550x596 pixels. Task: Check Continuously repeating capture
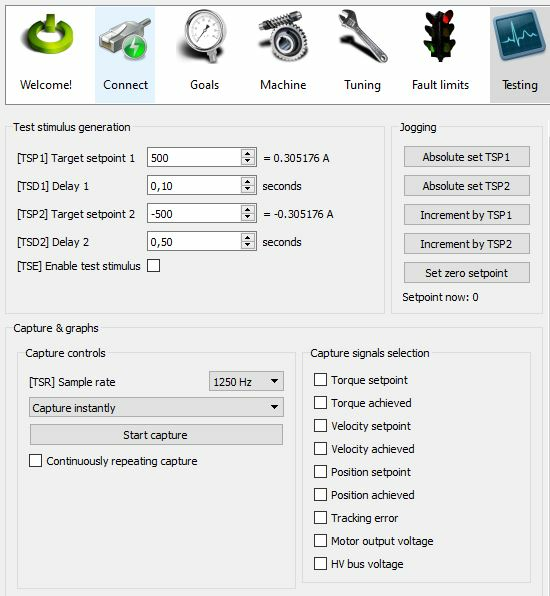35,460
